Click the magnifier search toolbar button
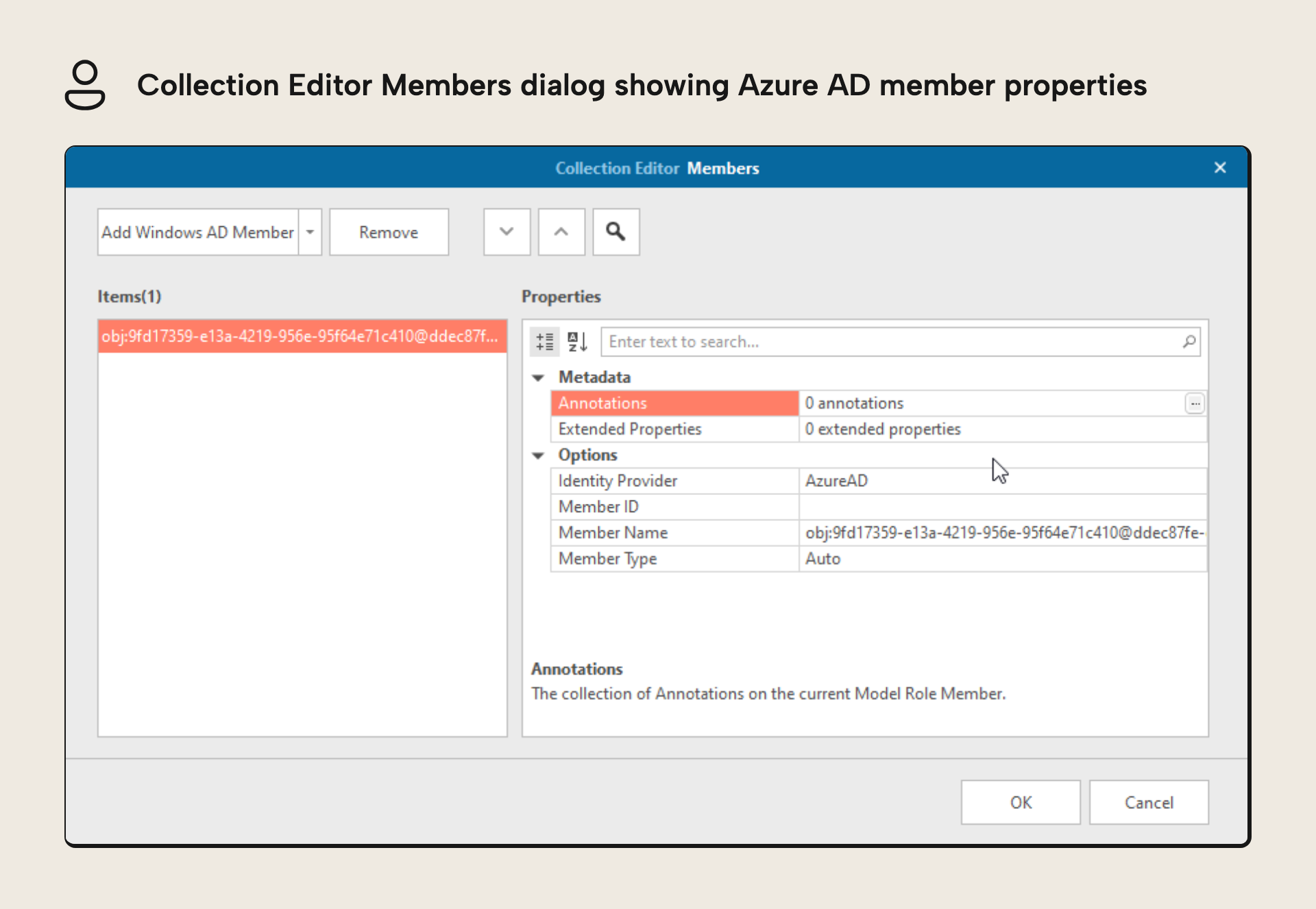Screen dimensions: 1316x909 616,232
